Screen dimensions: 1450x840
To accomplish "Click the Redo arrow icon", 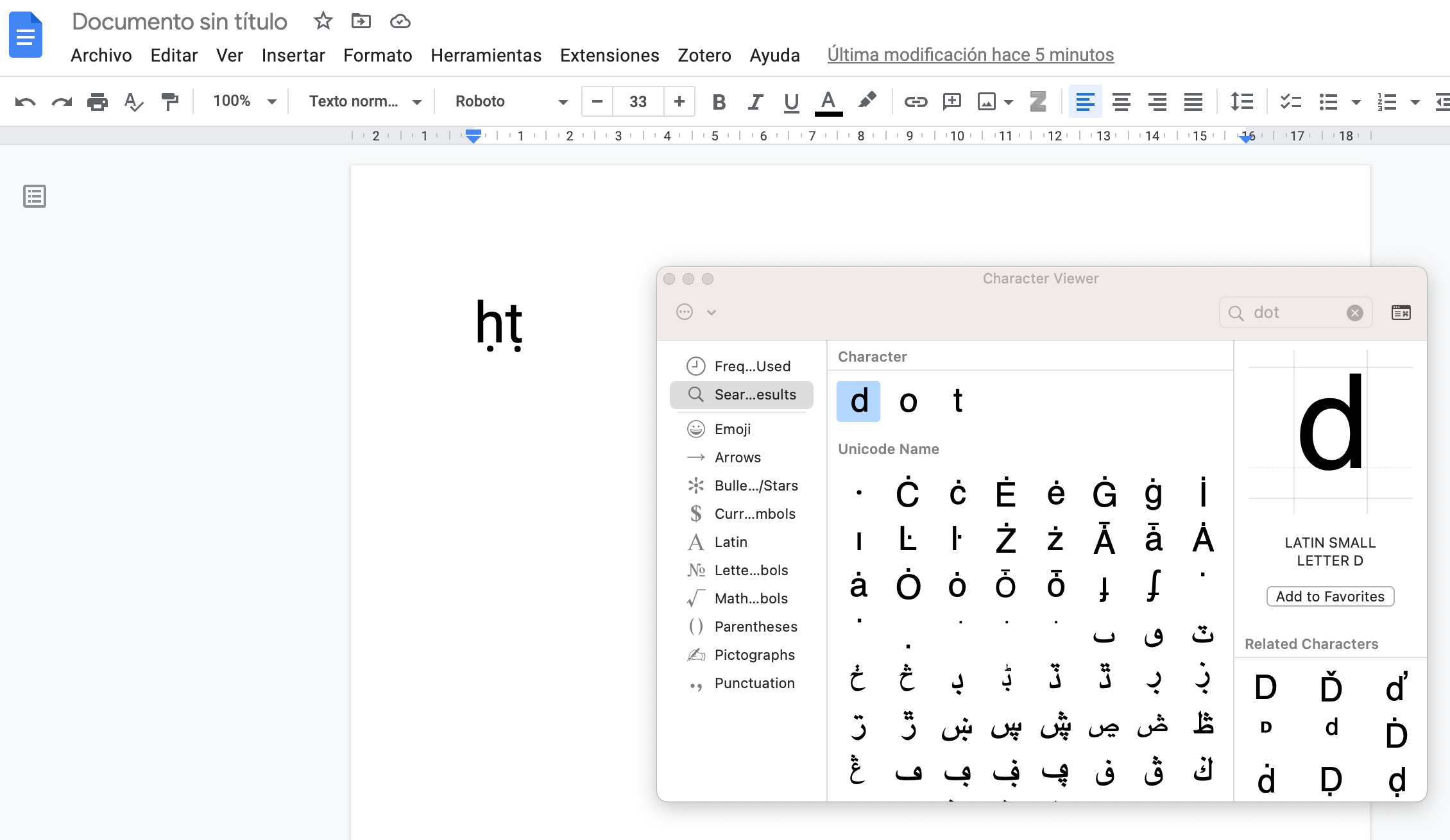I will (62, 101).
